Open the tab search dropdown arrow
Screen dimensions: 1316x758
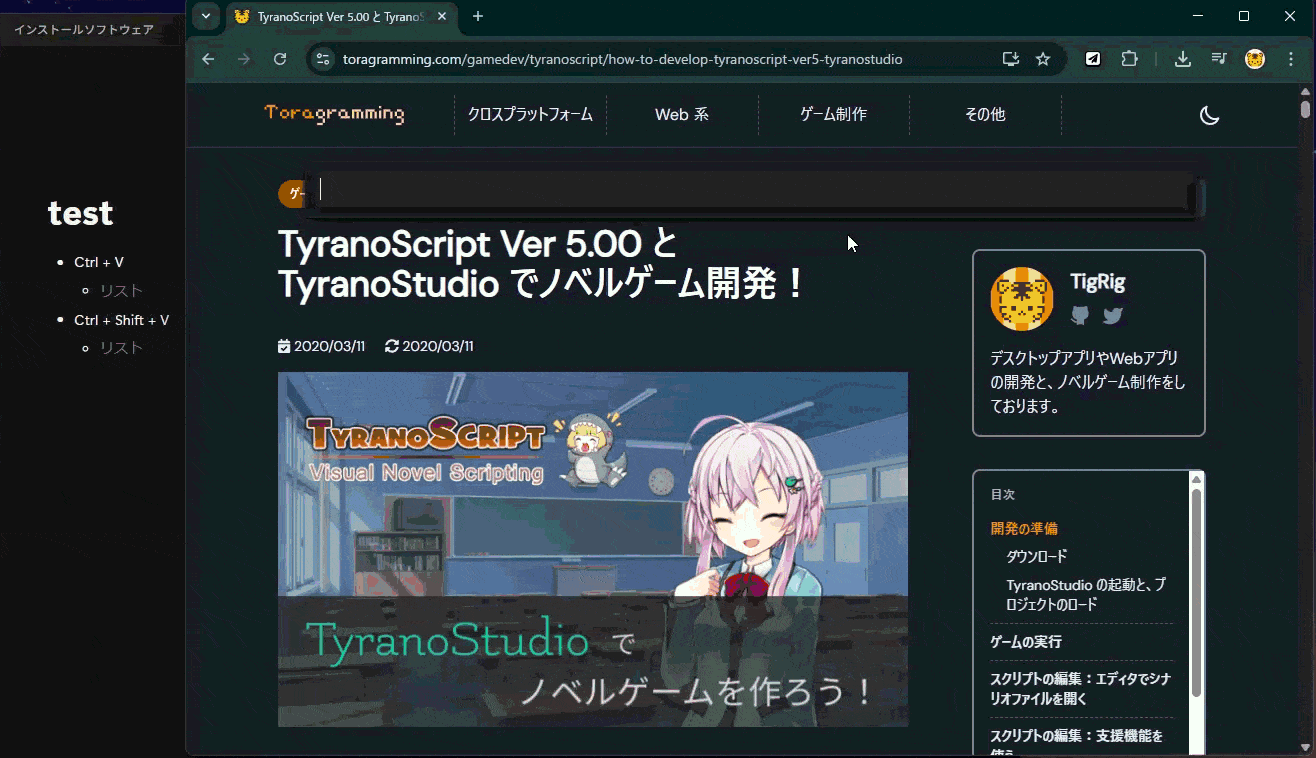coord(205,16)
